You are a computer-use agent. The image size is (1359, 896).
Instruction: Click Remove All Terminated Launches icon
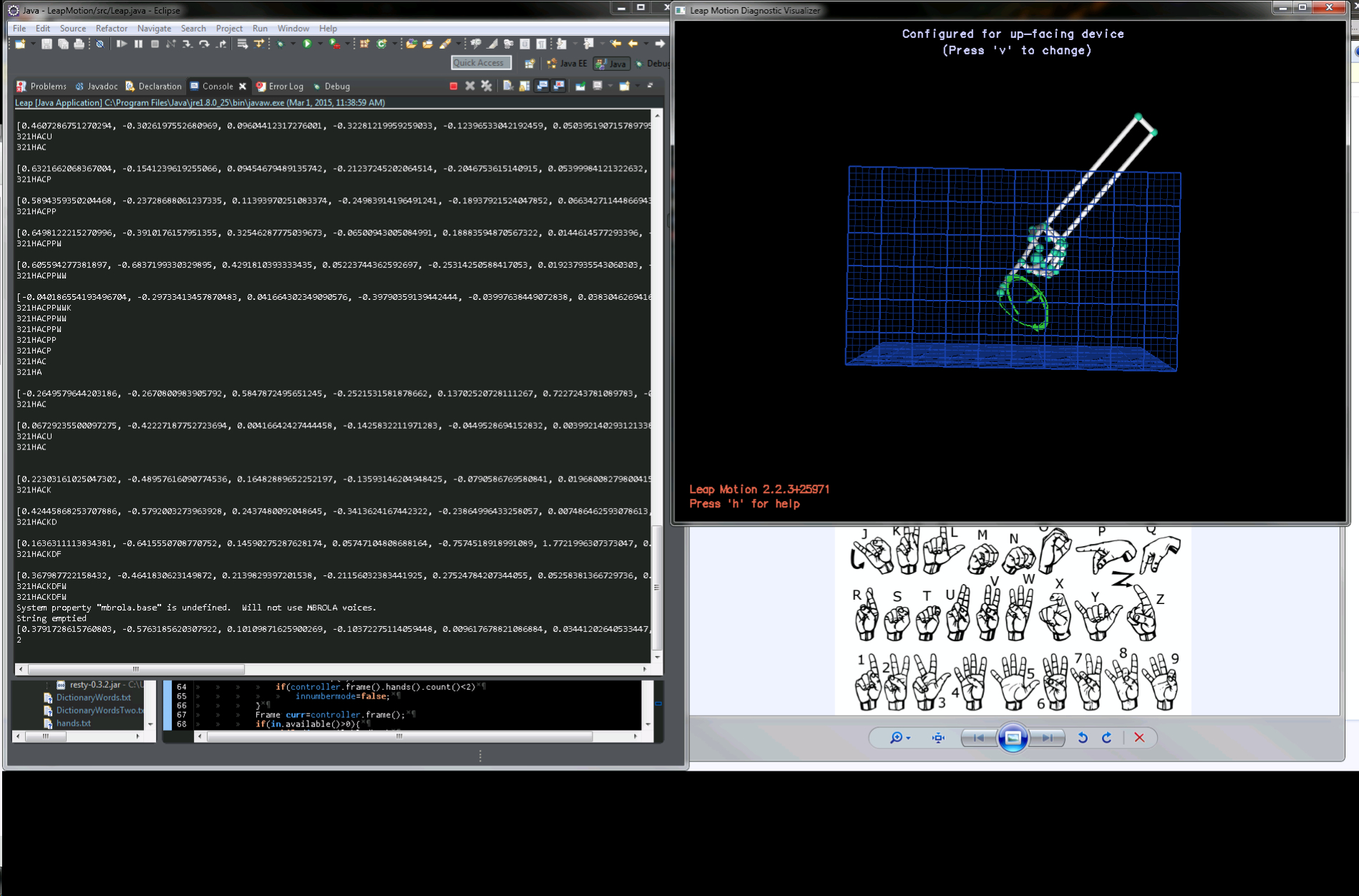point(487,86)
